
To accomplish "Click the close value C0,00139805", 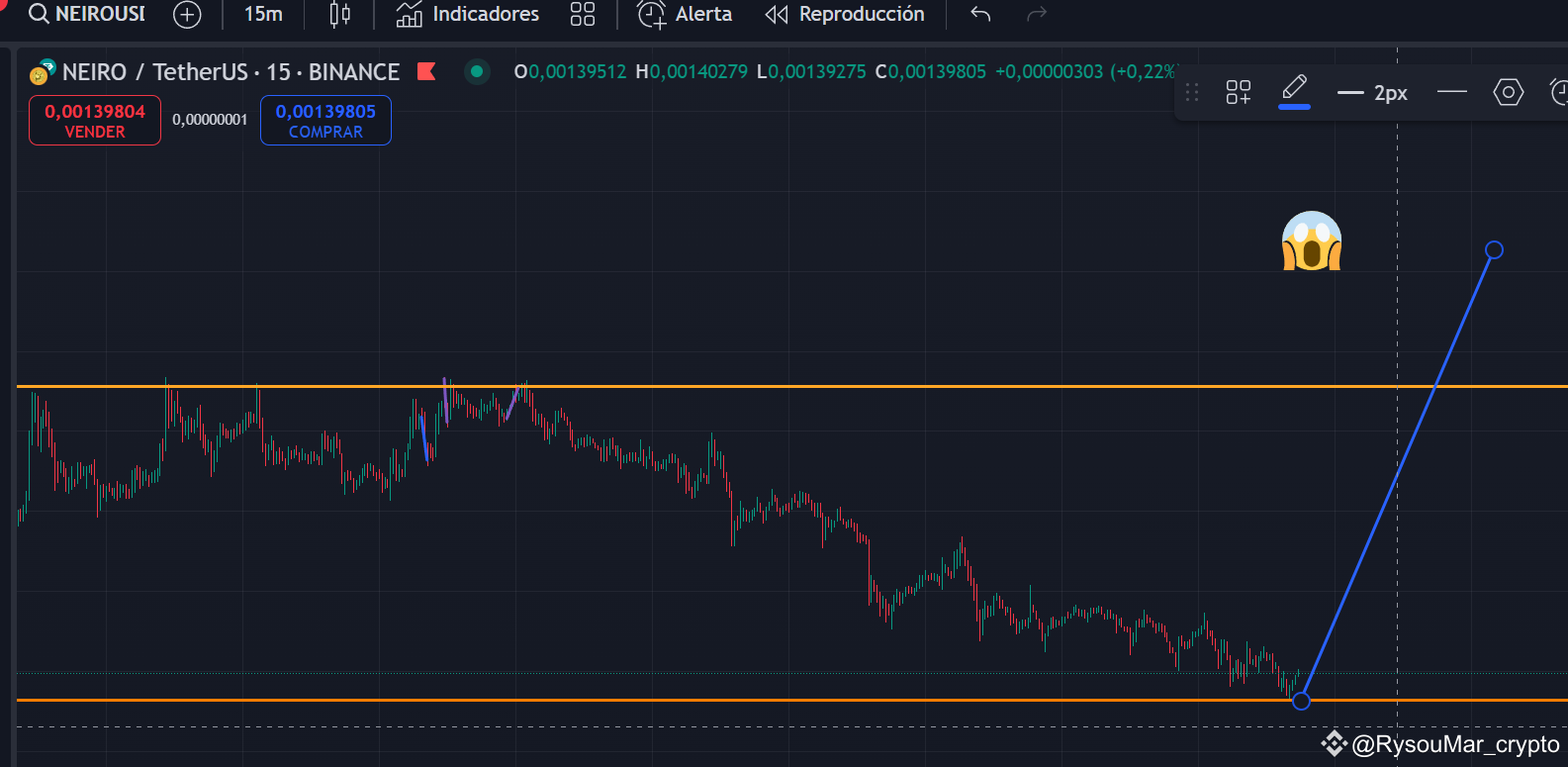I will click(x=931, y=72).
